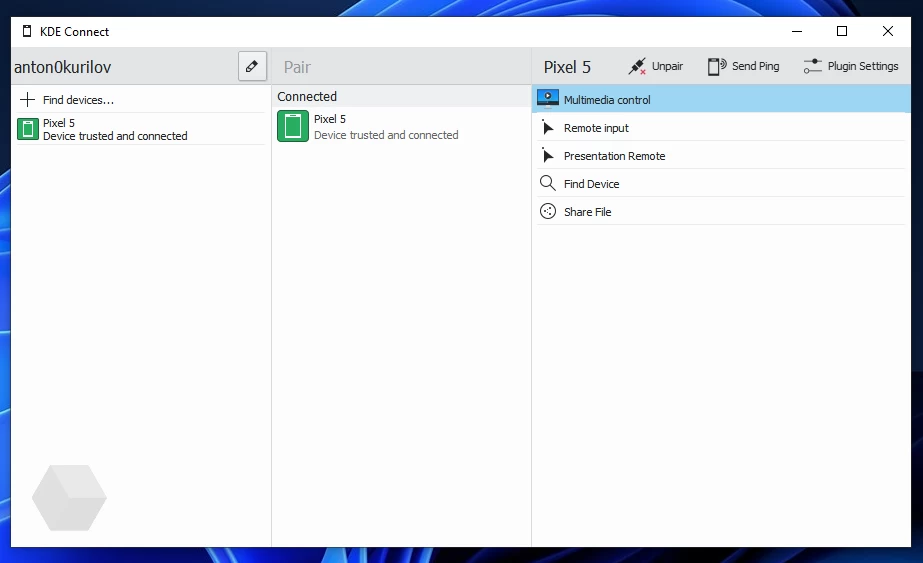923x563 pixels.
Task: Open the Multimedia control plugin
Action: coord(607,100)
